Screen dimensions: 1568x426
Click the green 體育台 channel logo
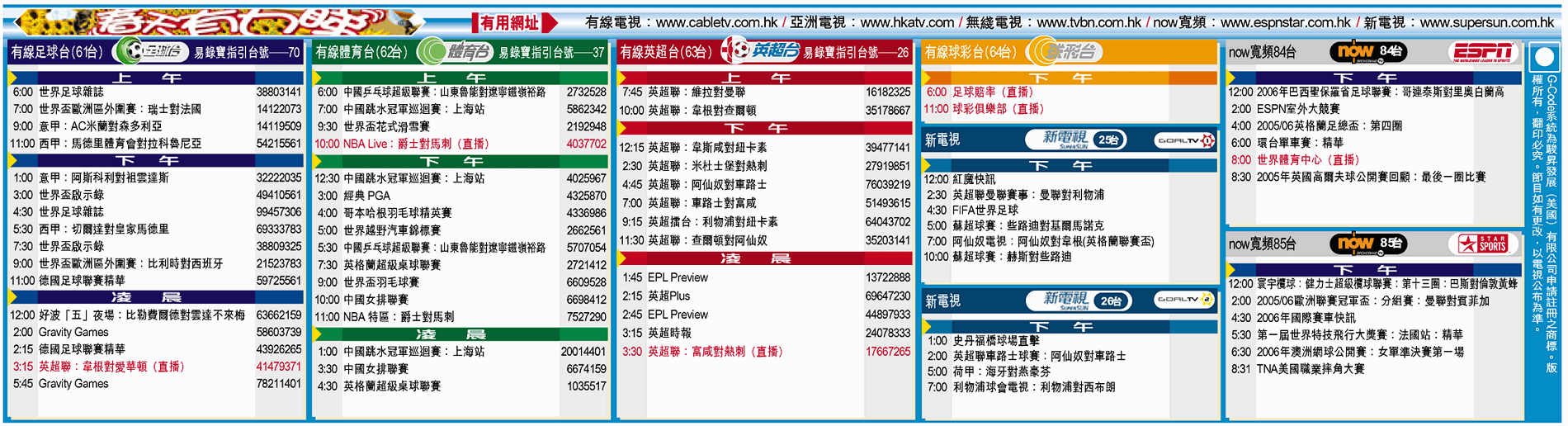455,52
